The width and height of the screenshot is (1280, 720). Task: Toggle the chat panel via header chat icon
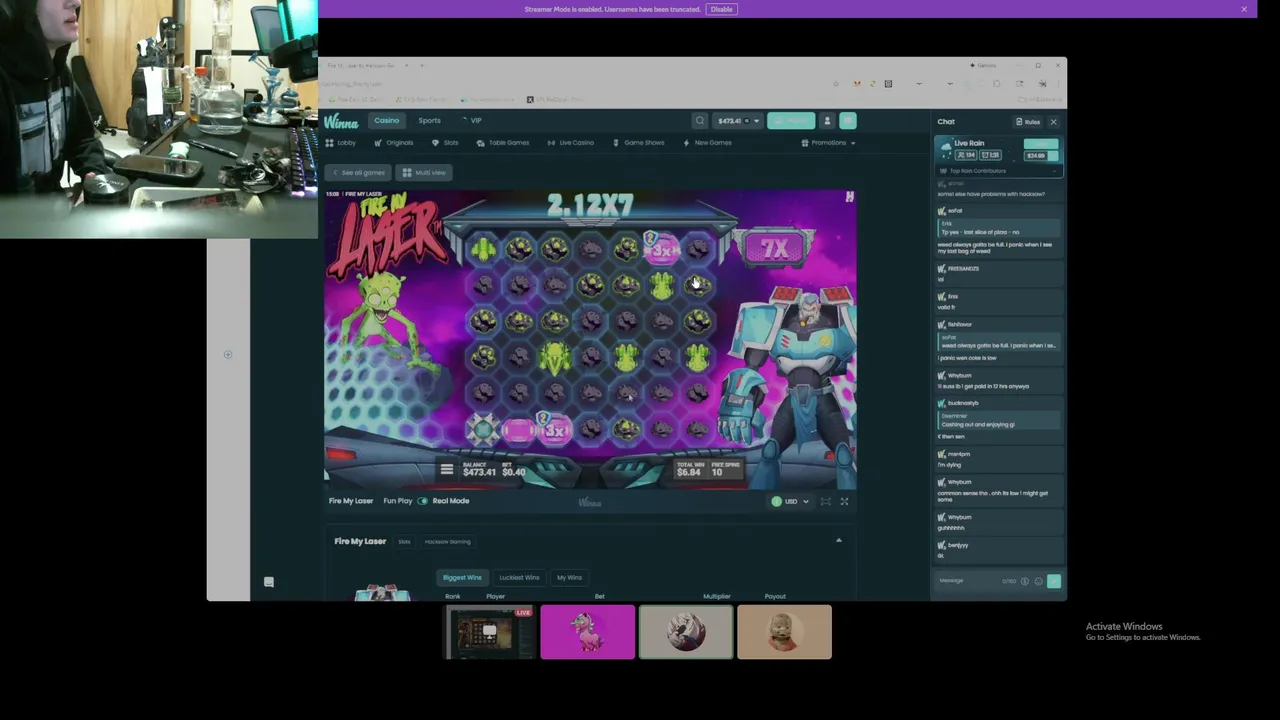(848, 120)
